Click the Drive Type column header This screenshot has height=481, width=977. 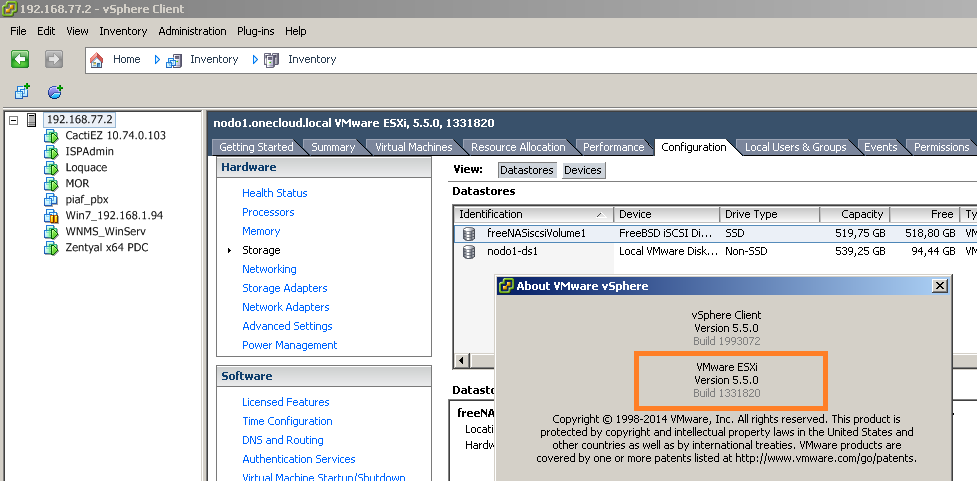tap(770, 214)
